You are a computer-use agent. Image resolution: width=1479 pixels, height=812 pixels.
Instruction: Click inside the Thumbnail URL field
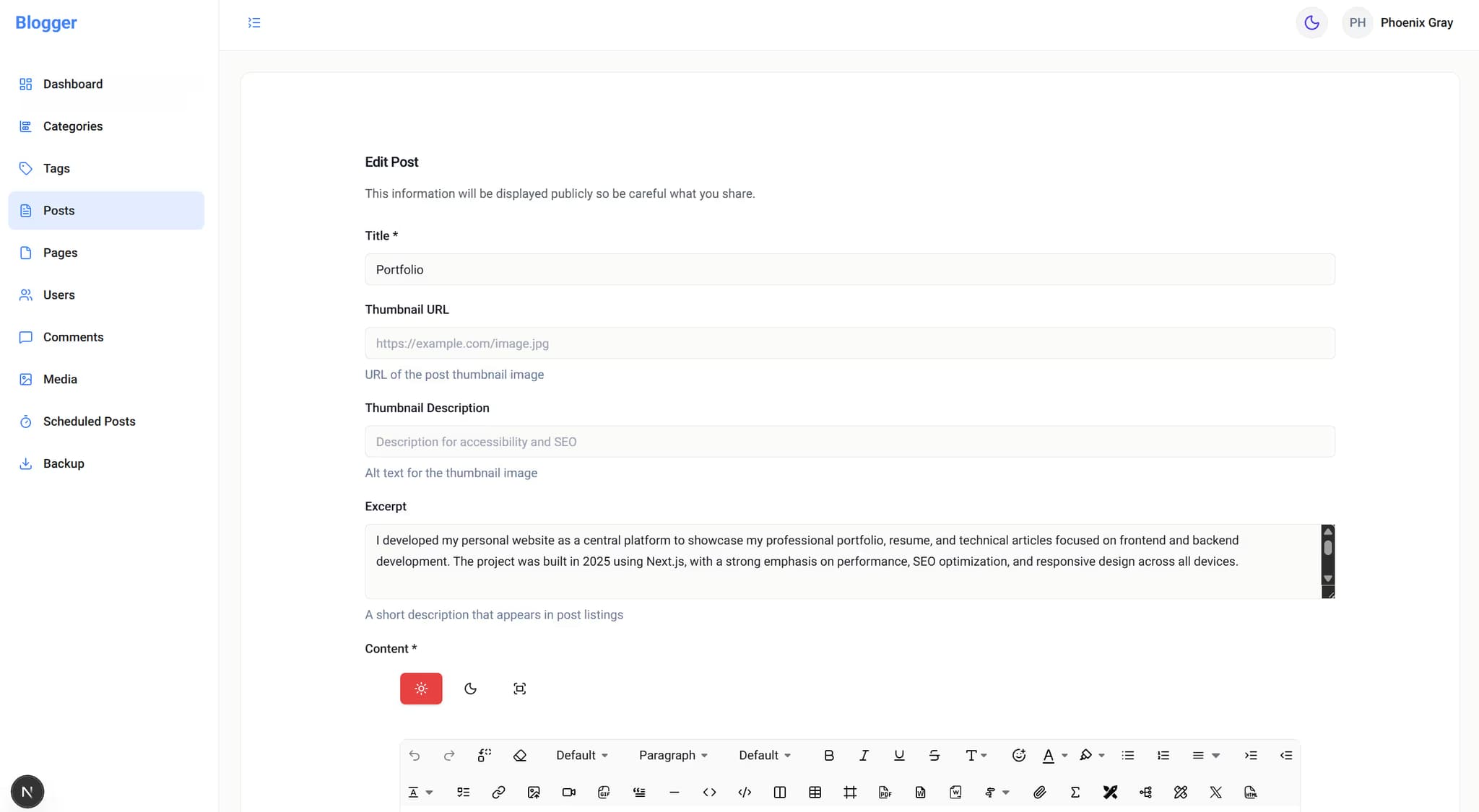point(849,343)
